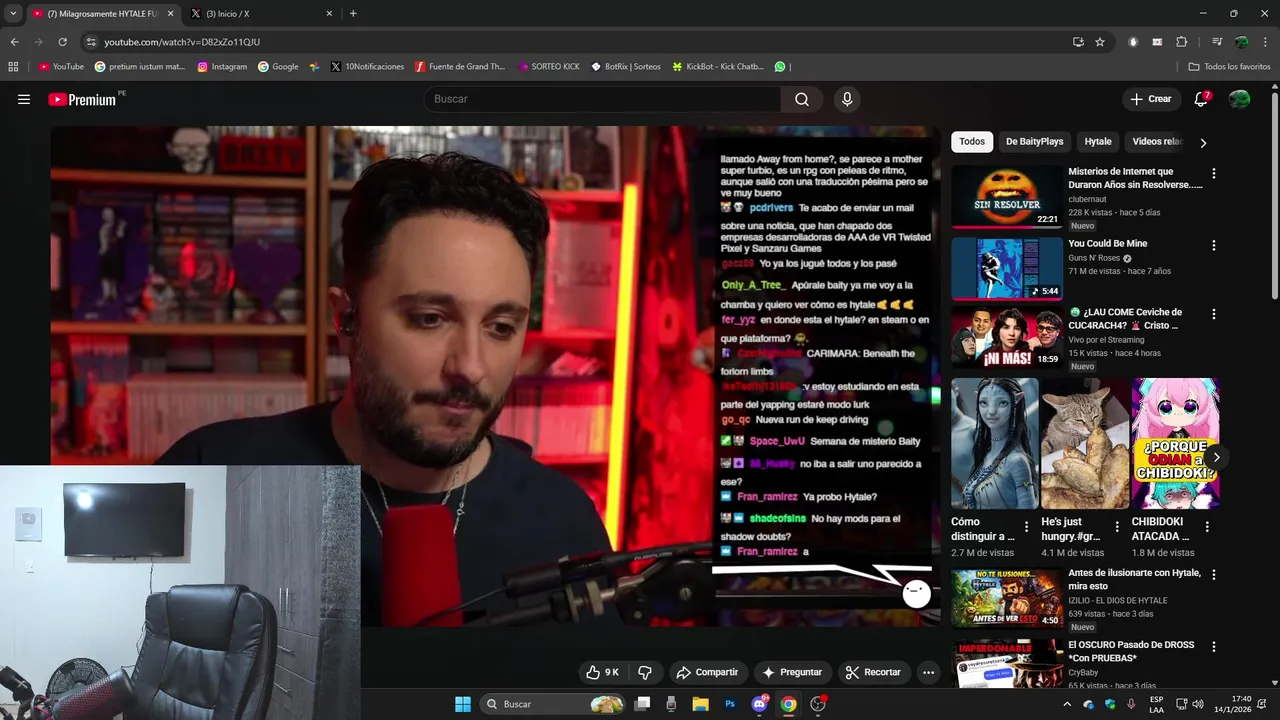Open Misterios de Internet video thumbnail
The image size is (1280, 720).
1006,197
